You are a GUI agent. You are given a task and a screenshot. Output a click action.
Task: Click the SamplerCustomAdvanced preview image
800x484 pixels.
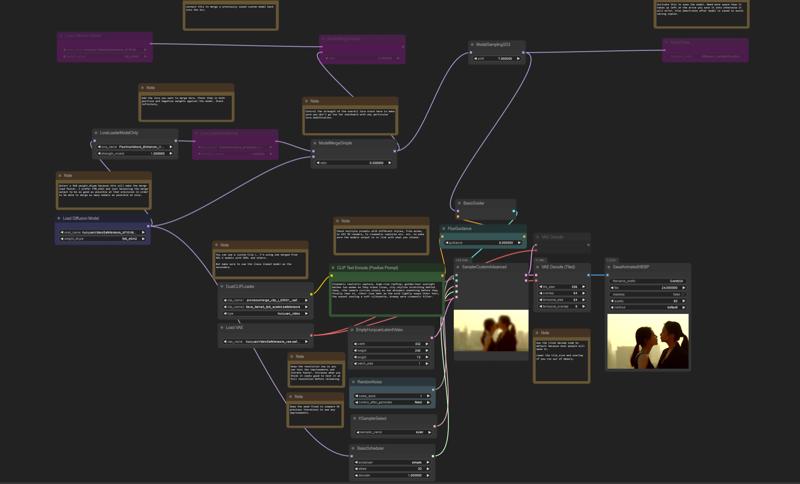[491, 330]
